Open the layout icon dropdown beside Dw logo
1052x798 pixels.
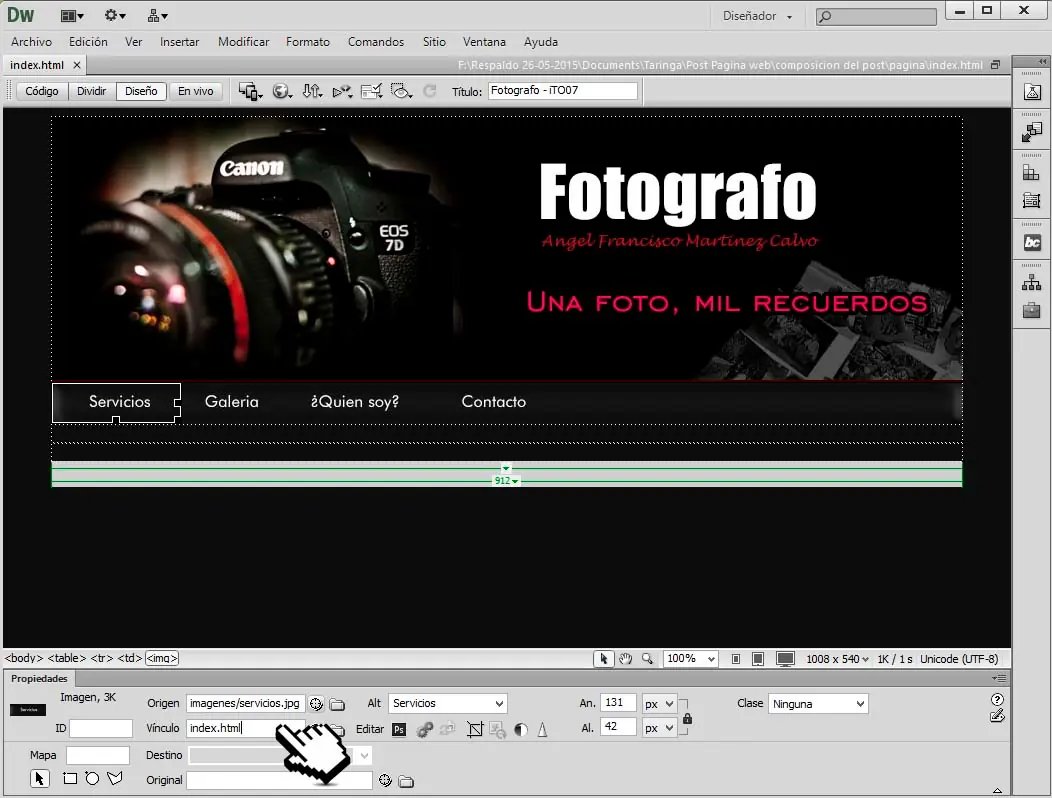72,15
